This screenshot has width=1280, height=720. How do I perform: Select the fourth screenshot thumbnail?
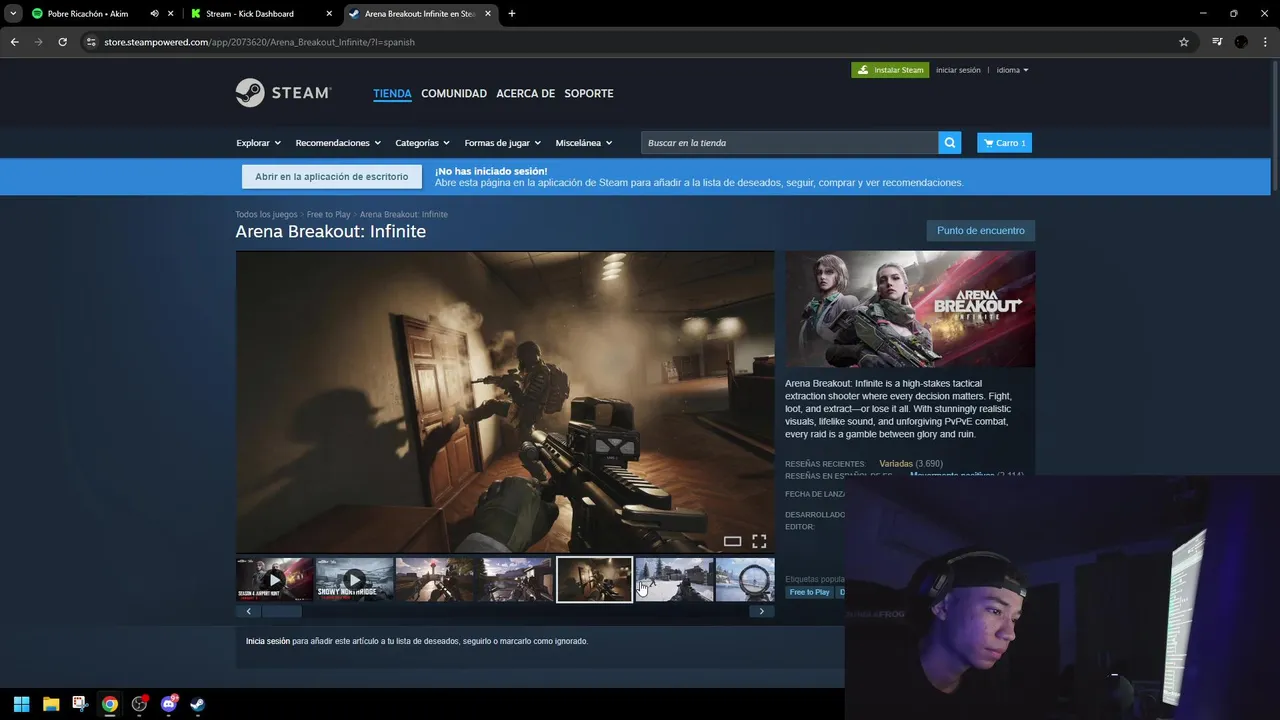click(x=514, y=580)
